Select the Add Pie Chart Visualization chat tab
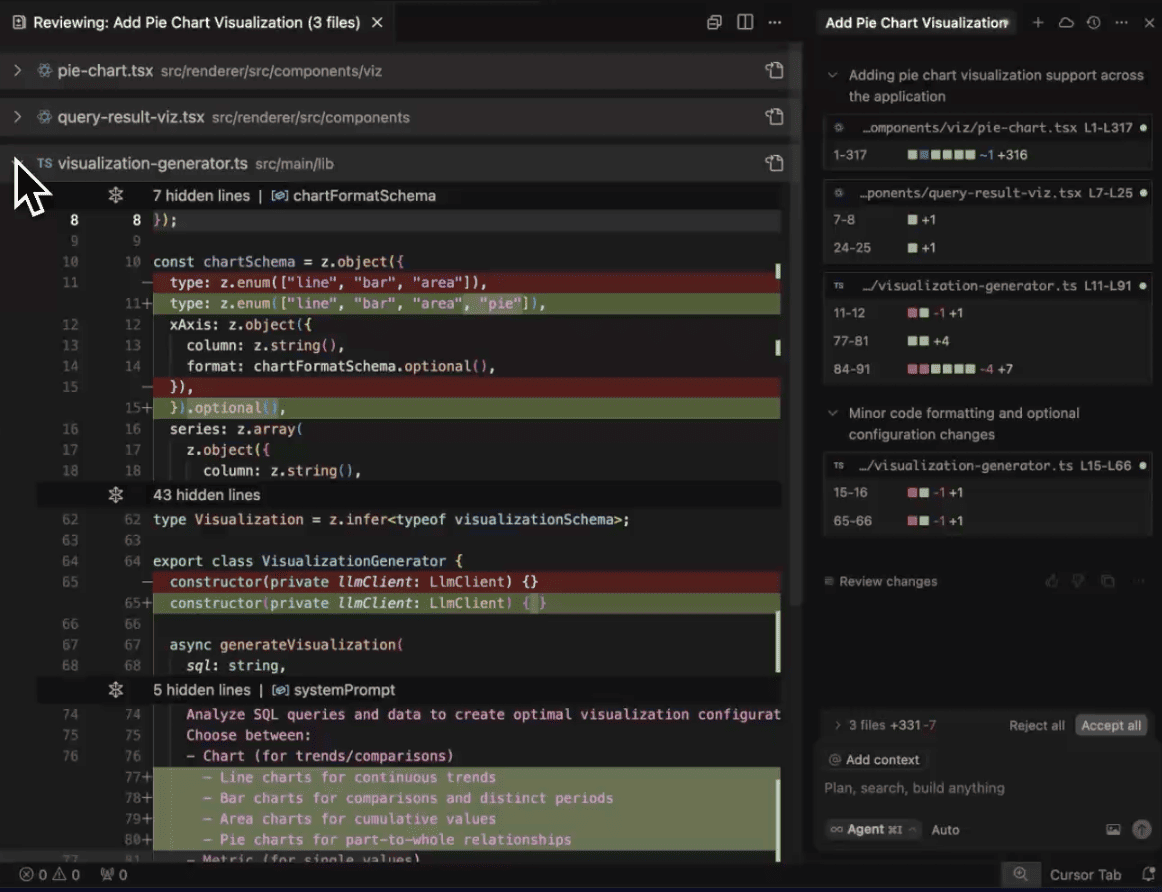Viewport: 1162px width, 892px height. point(917,22)
